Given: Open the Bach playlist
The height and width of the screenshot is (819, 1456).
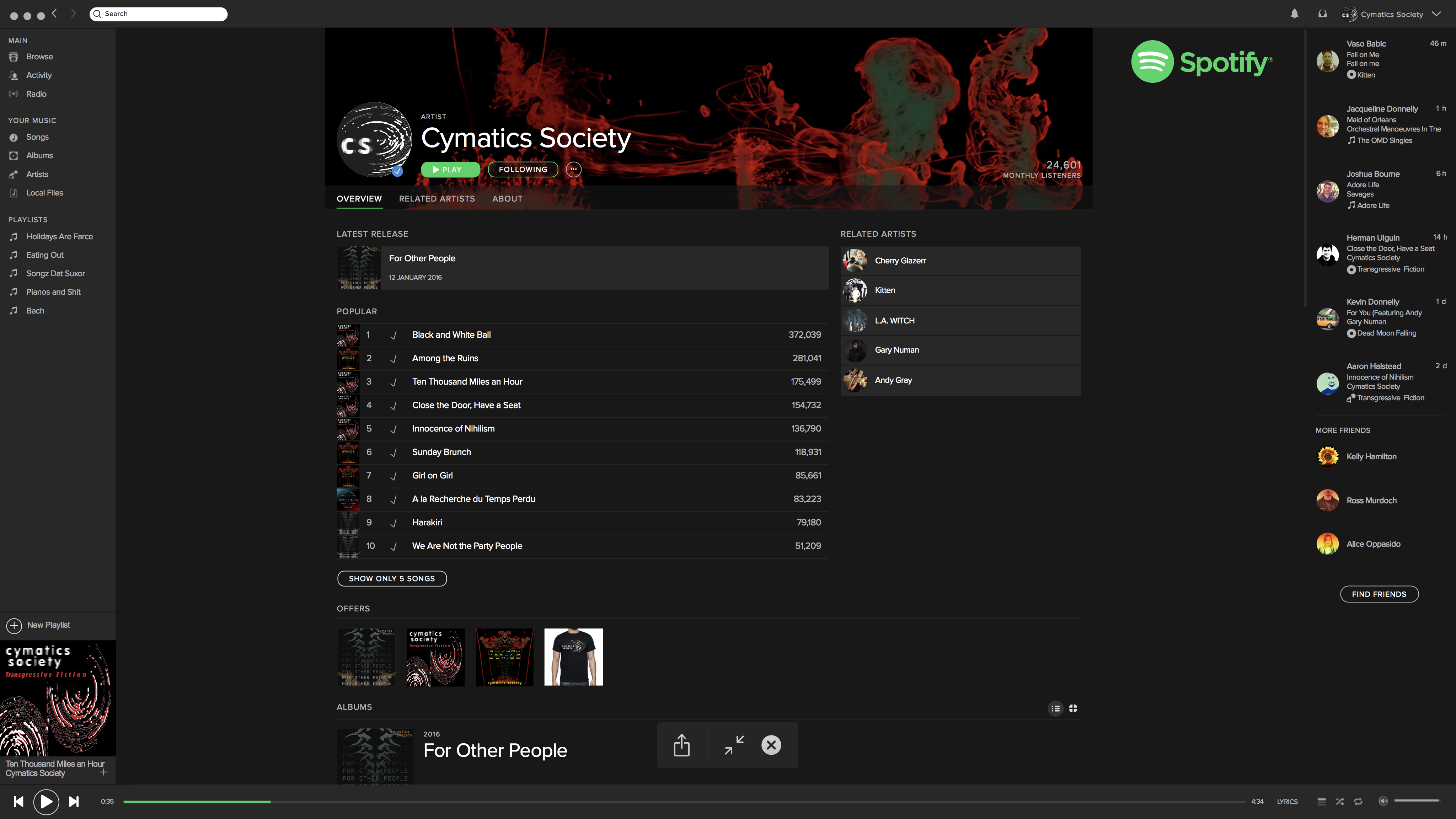Looking at the screenshot, I should [35, 310].
